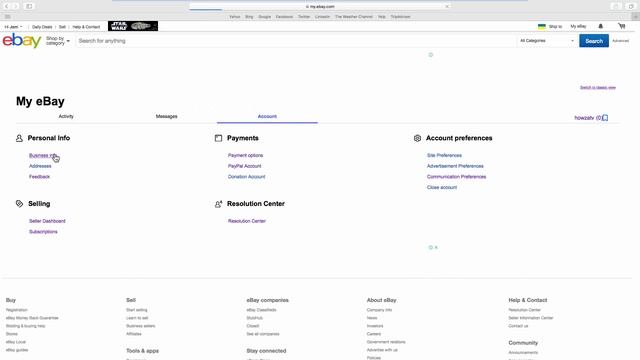
Task: Click footer See all companies link
Action: coord(262,334)
